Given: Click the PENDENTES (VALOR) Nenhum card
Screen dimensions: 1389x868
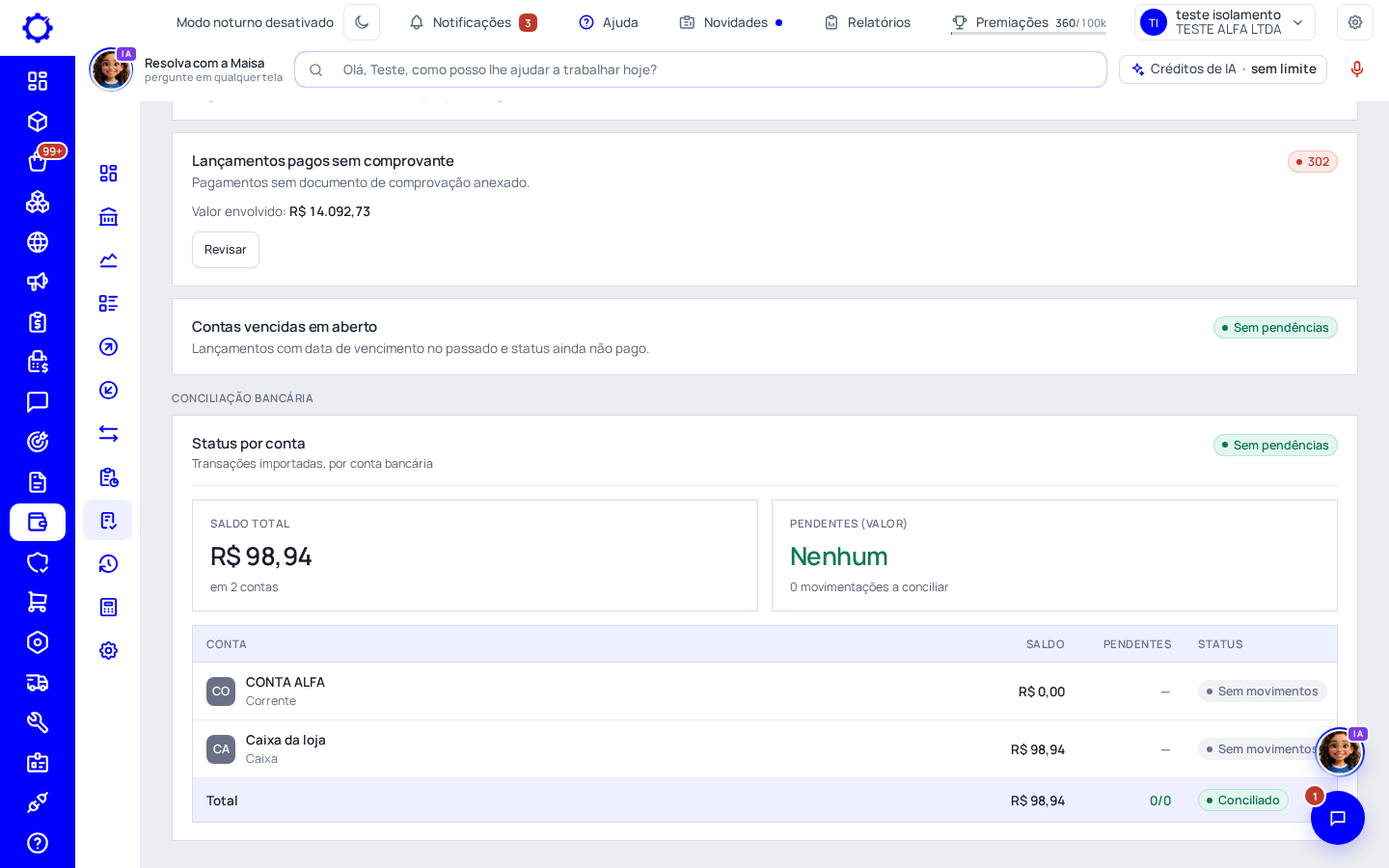Looking at the screenshot, I should [1054, 556].
